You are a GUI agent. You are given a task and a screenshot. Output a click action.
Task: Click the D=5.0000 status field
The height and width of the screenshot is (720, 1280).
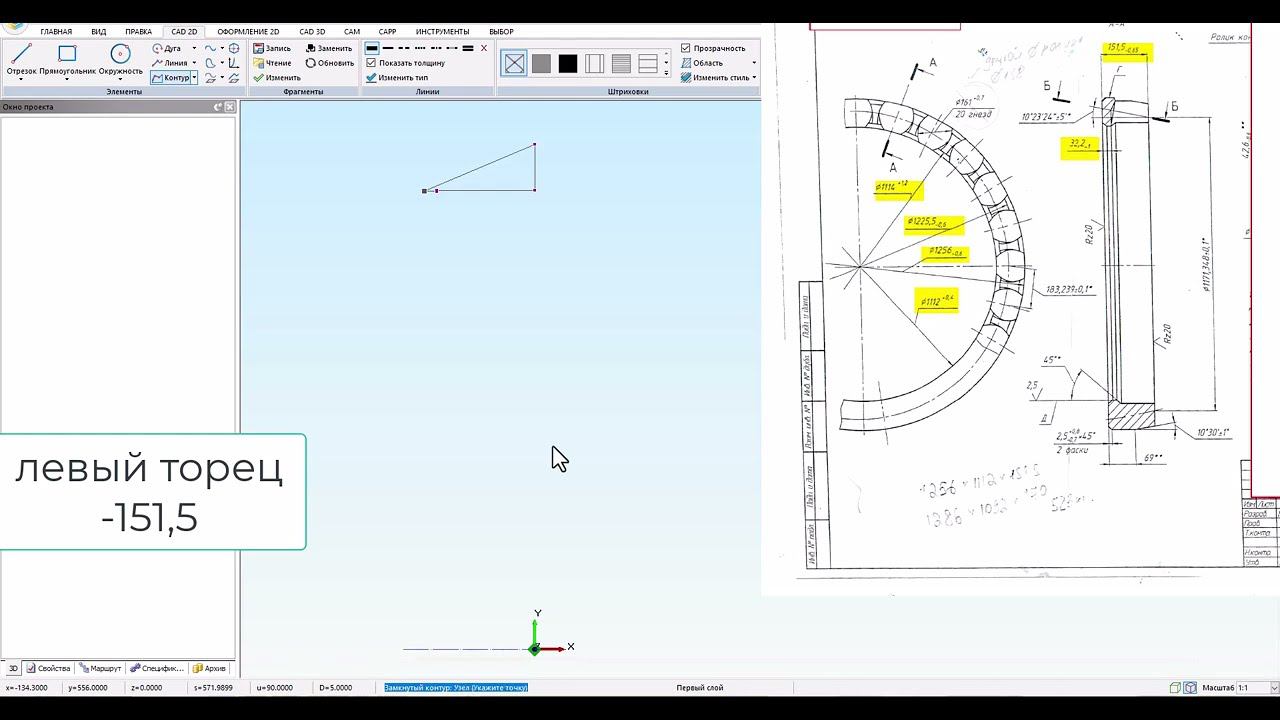(336, 688)
